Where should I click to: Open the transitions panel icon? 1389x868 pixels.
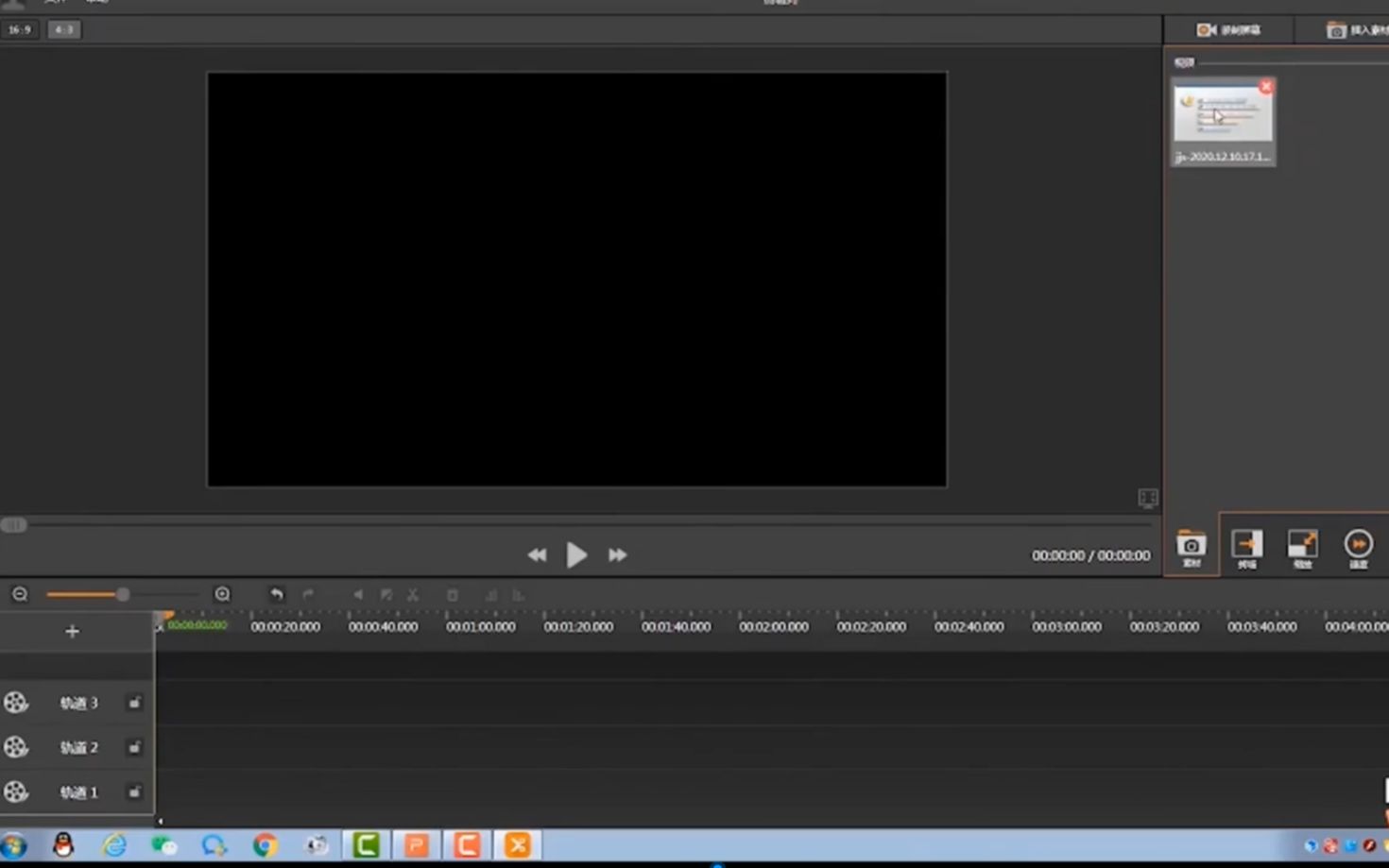coord(1247,548)
